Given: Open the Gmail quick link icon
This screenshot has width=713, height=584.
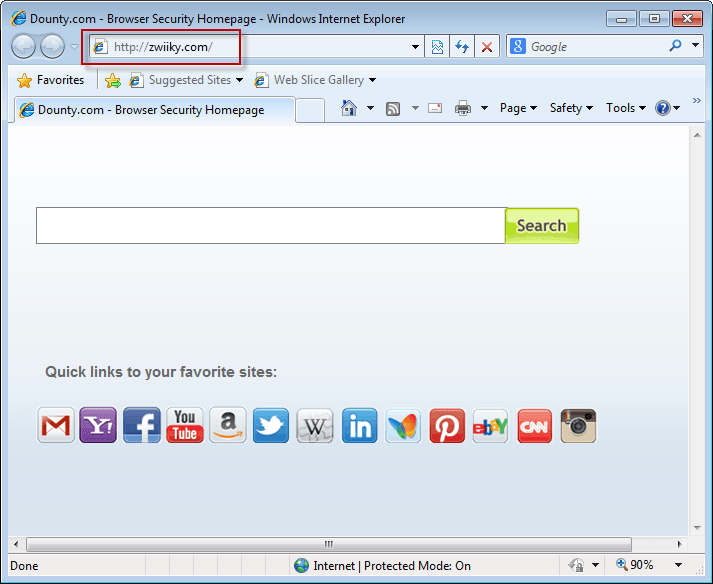Looking at the screenshot, I should (55, 425).
